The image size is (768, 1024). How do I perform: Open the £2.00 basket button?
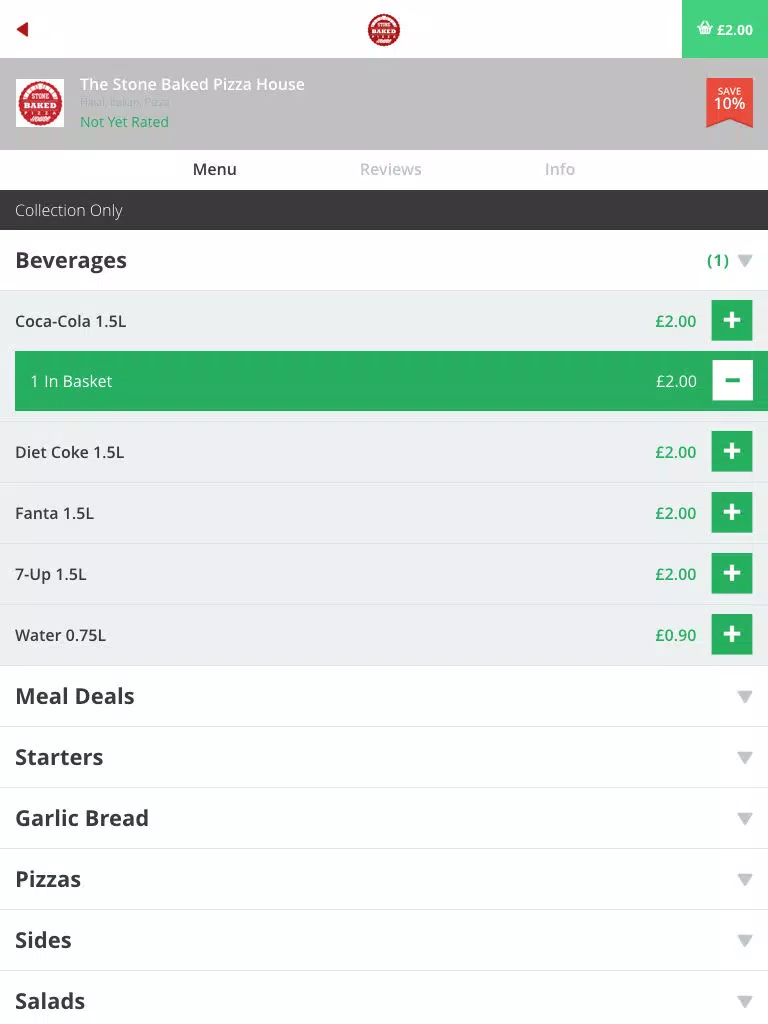[x=725, y=29]
